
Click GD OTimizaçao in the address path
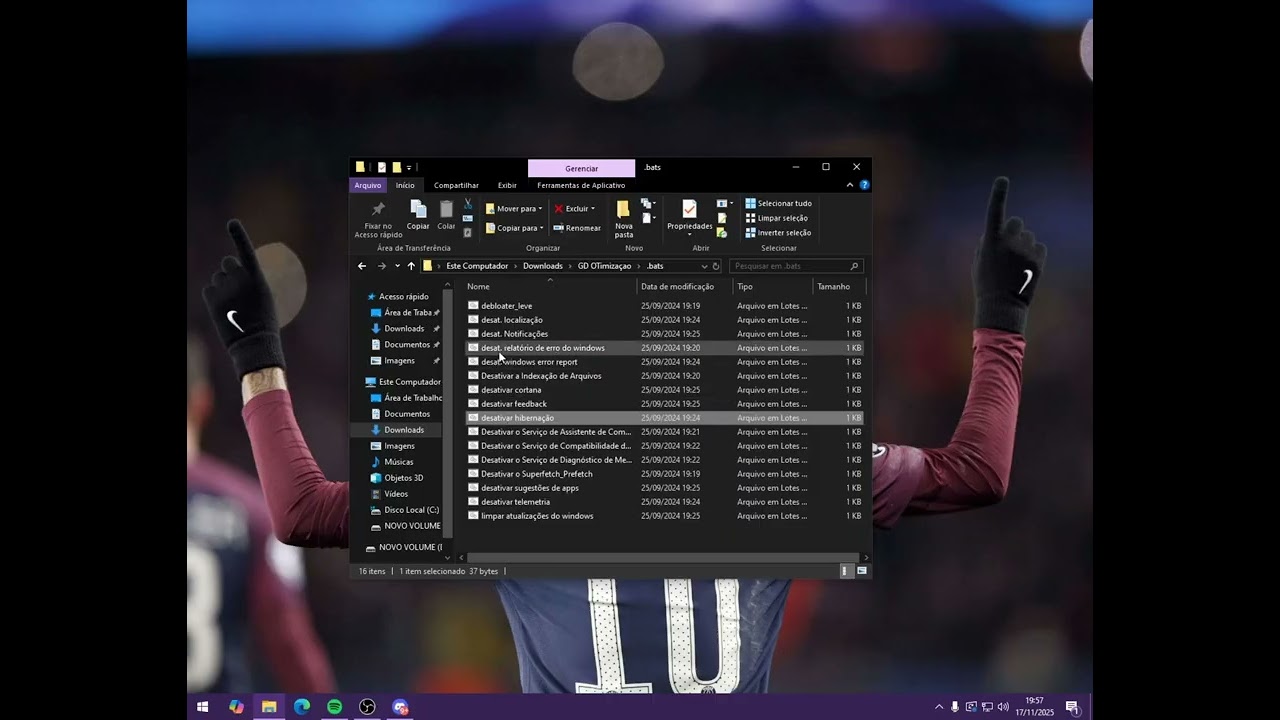(604, 266)
